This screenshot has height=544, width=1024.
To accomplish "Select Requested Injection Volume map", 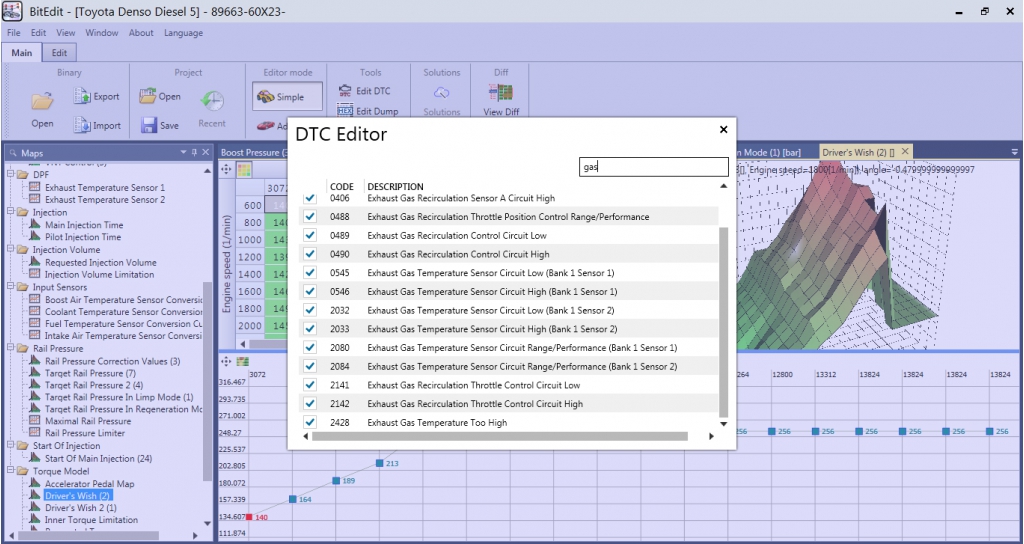I will [101, 262].
